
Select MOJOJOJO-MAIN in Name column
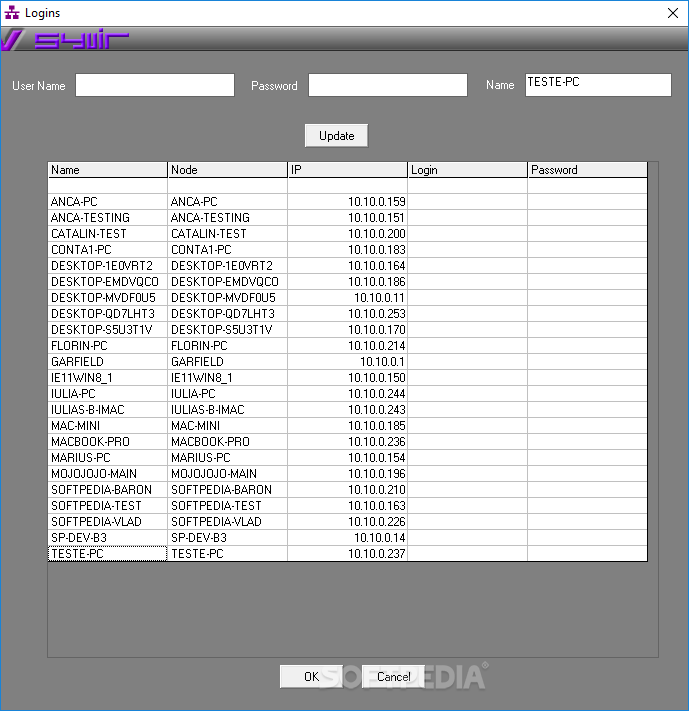point(108,474)
